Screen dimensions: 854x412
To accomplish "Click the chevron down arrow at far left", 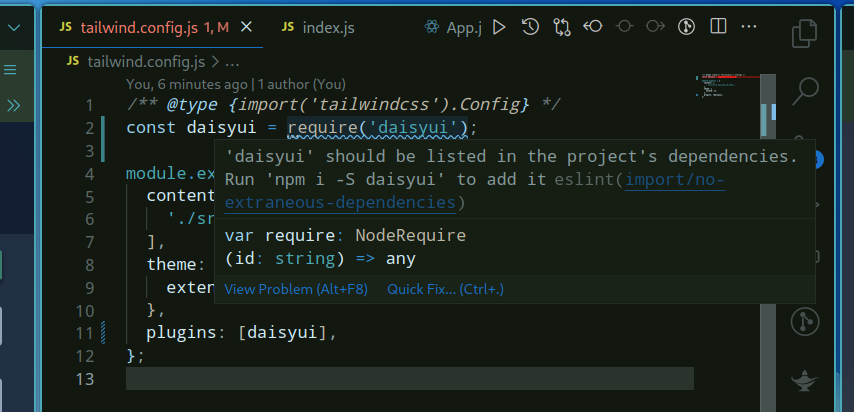I will point(14,29).
